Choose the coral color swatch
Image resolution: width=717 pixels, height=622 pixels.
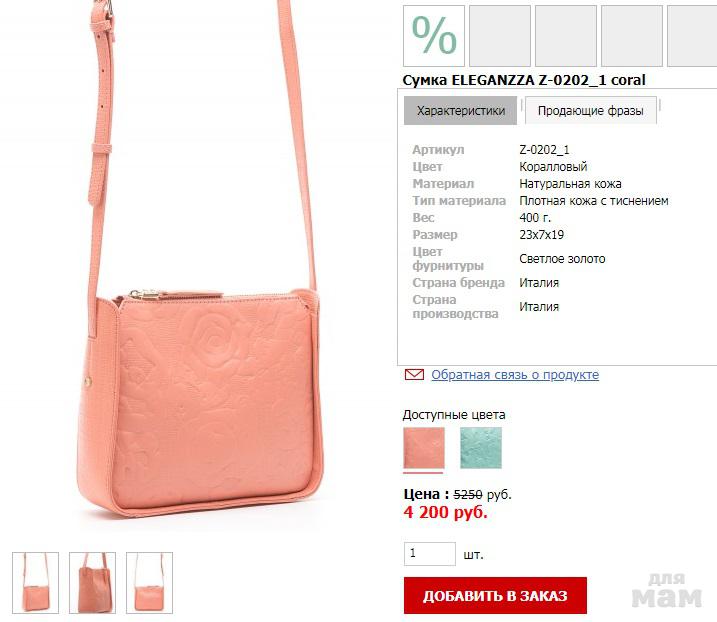coord(424,448)
